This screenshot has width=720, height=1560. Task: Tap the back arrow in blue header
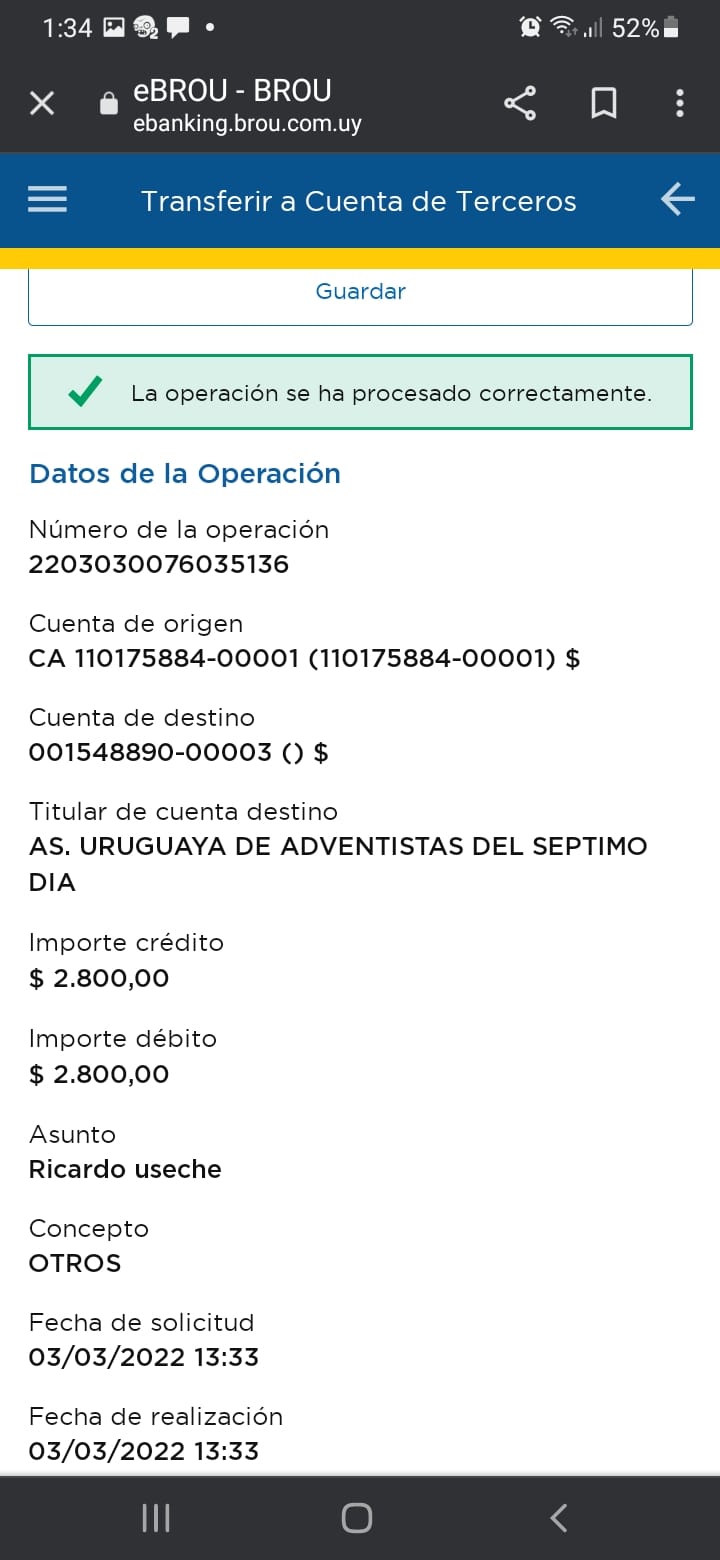(x=677, y=200)
